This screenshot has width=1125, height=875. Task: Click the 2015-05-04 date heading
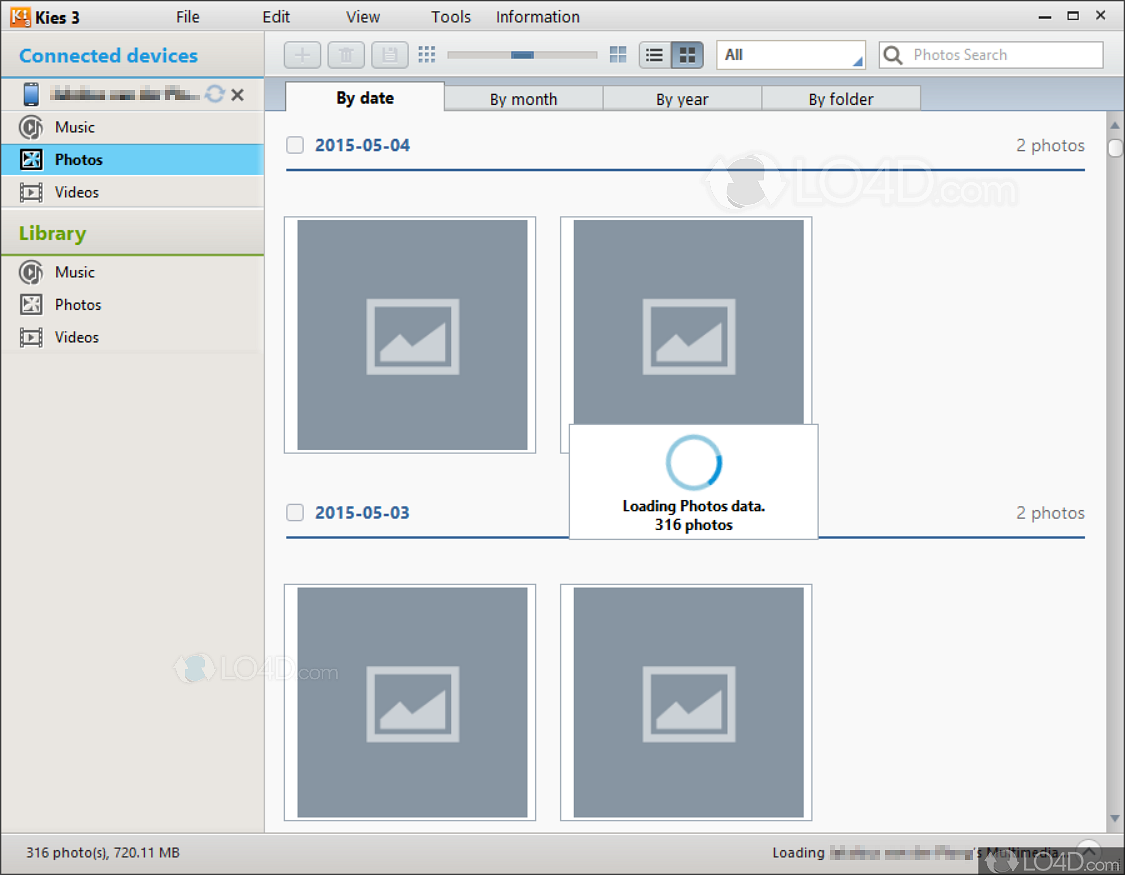click(362, 145)
